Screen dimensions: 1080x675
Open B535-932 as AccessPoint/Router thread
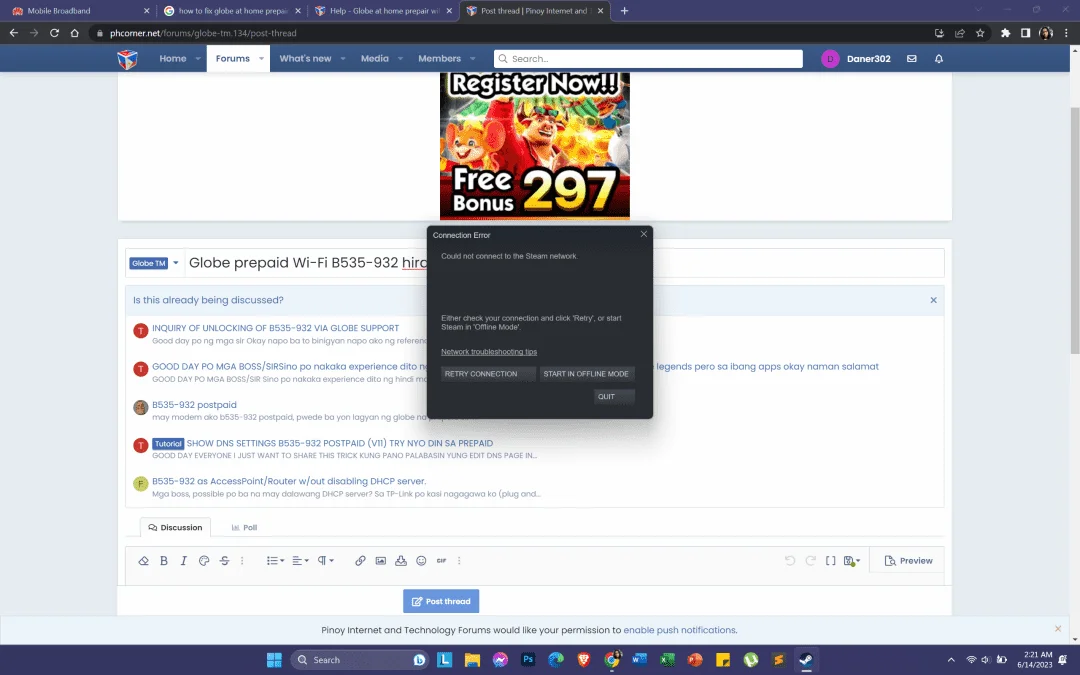pyautogui.click(x=289, y=481)
